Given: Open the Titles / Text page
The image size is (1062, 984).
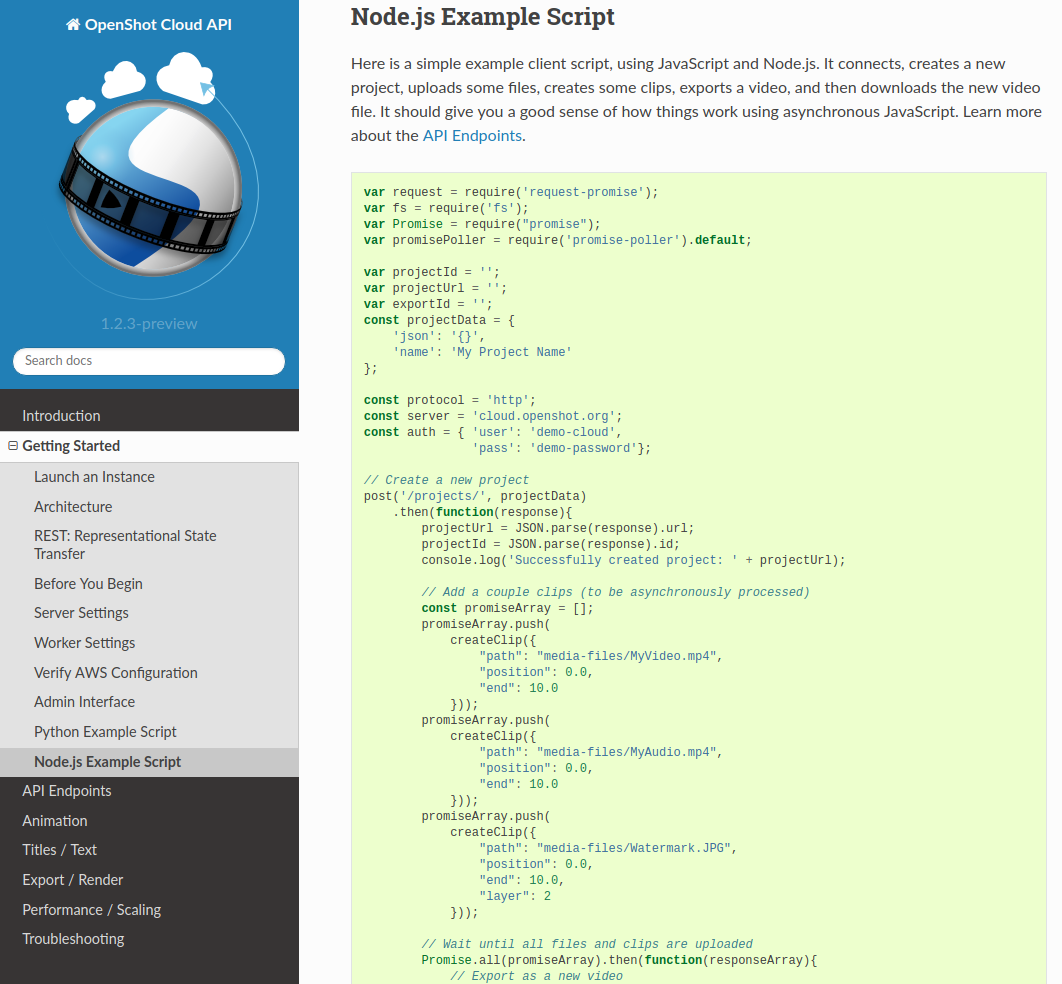Looking at the screenshot, I should coord(58,849).
